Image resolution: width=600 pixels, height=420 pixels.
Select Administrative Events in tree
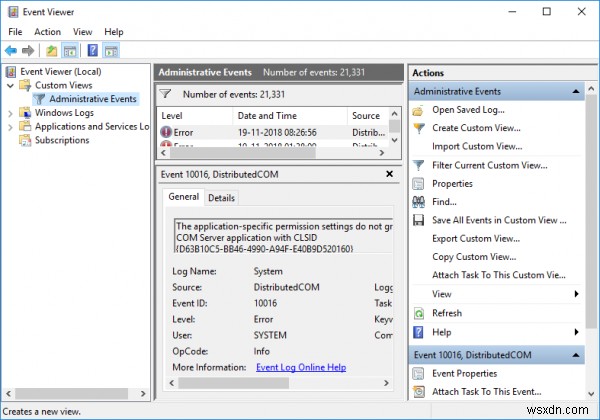click(93, 99)
